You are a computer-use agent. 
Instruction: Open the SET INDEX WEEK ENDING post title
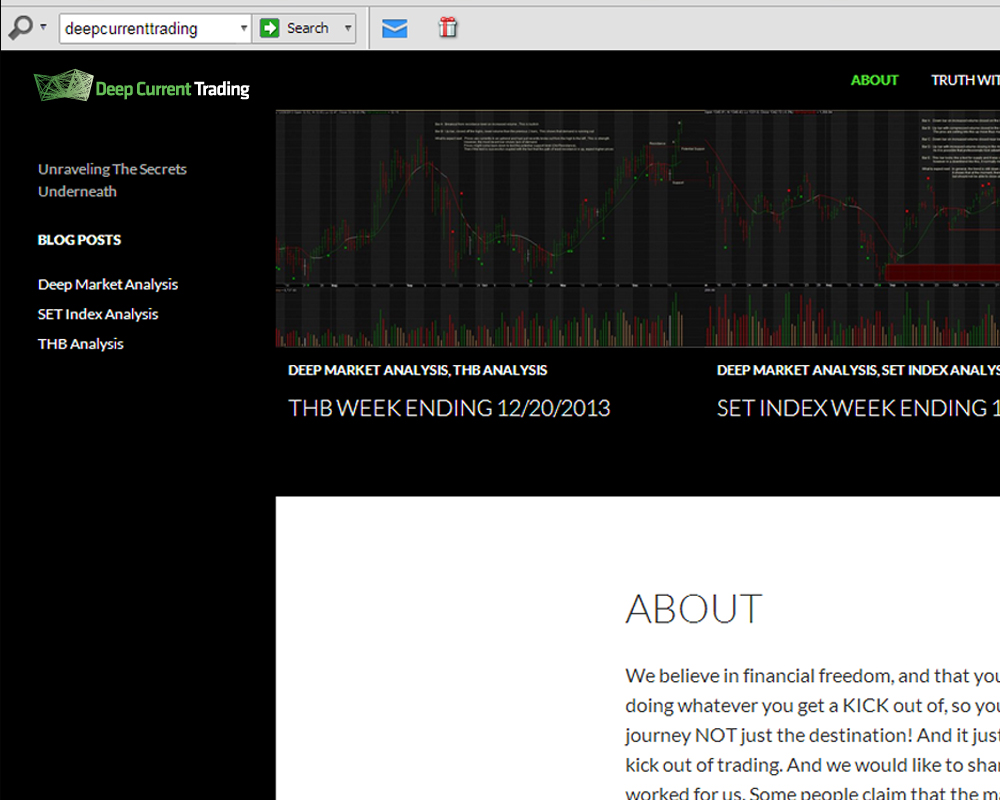(858, 408)
